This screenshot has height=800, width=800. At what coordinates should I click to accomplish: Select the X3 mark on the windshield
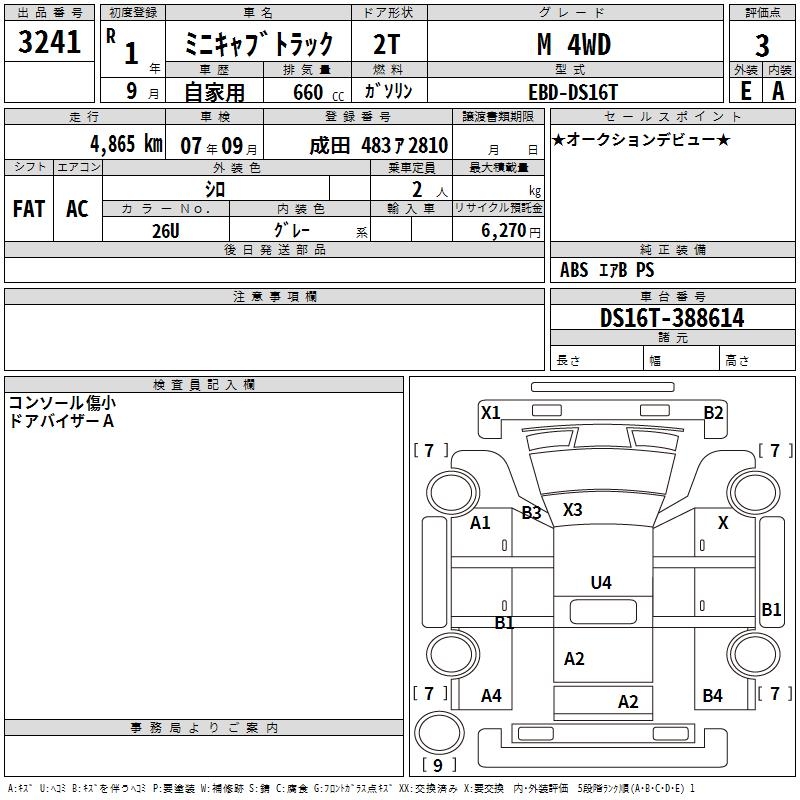572,509
